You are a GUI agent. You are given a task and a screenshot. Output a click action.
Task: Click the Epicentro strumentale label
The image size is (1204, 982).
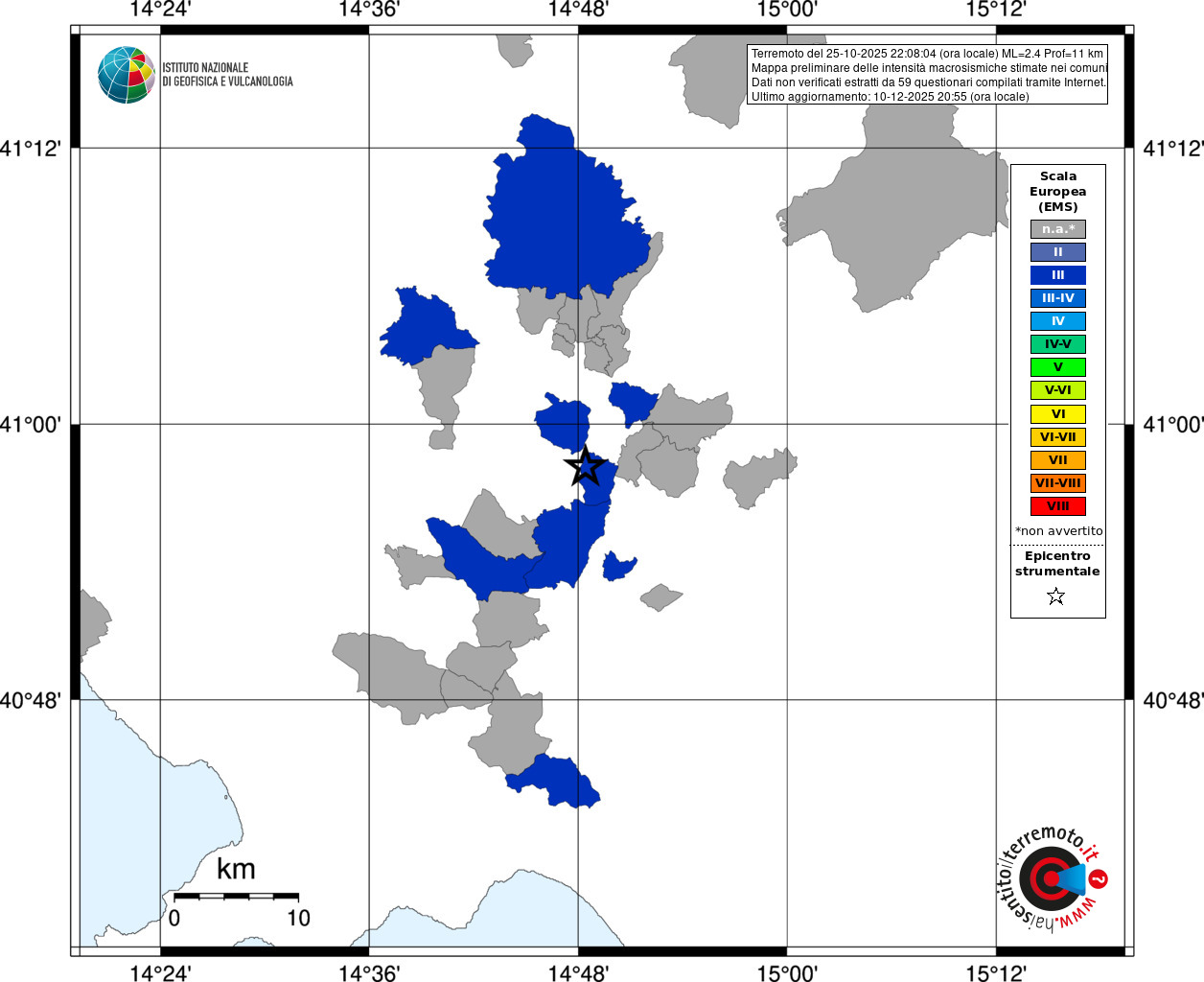click(x=1057, y=564)
